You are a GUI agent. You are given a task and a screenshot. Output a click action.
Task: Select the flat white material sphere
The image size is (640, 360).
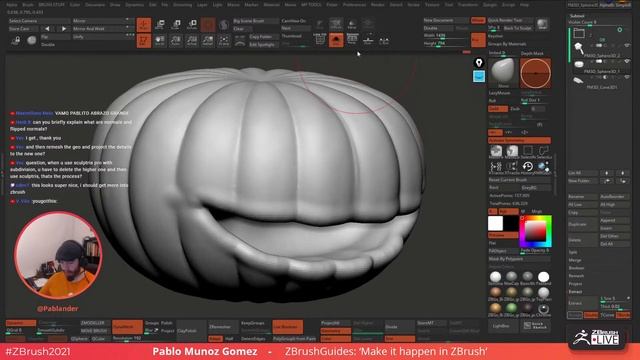(543, 277)
